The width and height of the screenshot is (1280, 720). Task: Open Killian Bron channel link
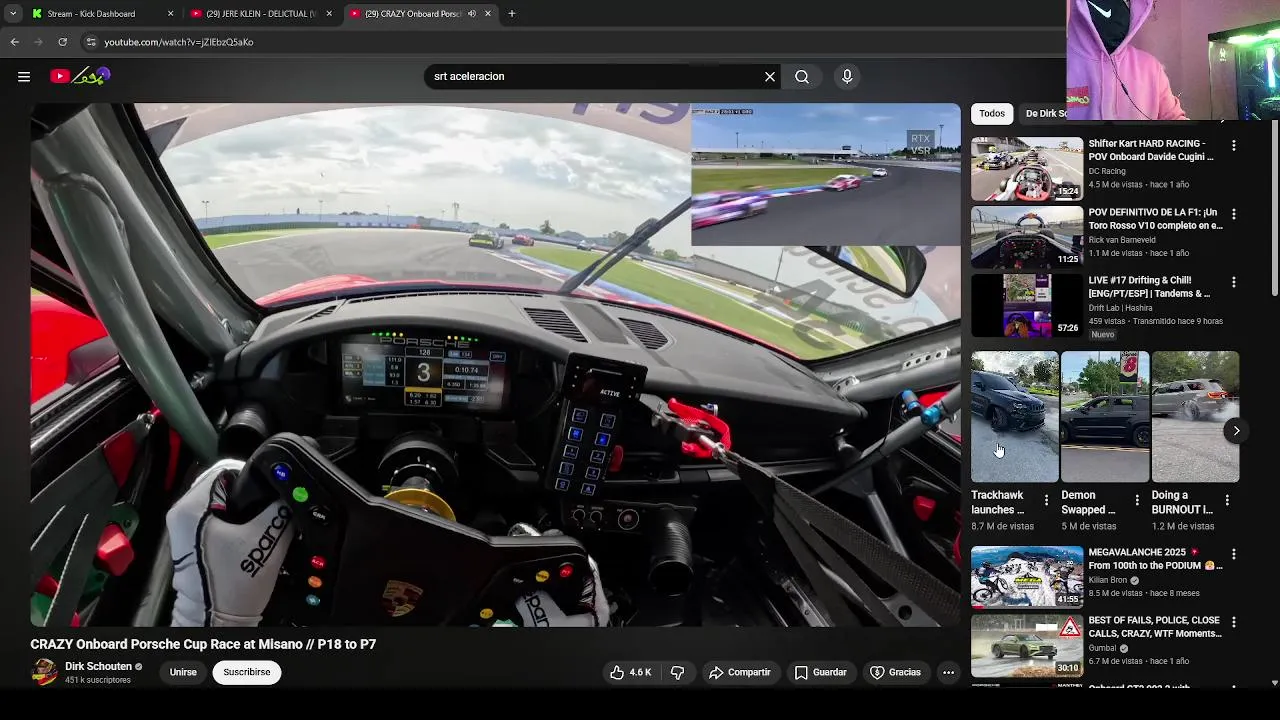point(1108,580)
